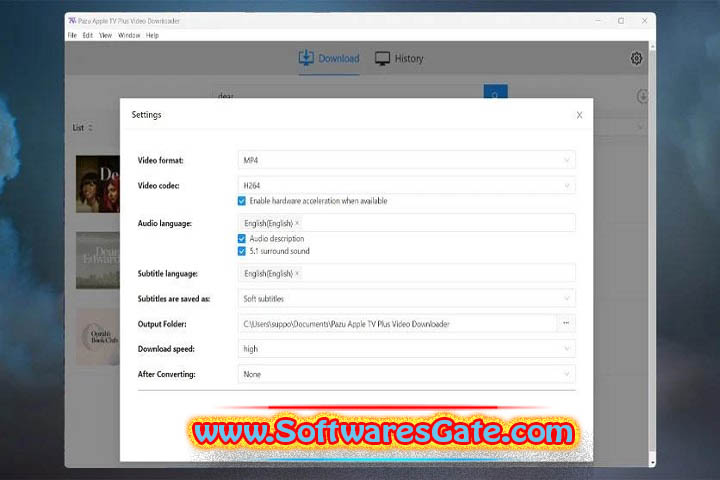Click the blue search button
This screenshot has width=720, height=480.
[x=495, y=91]
